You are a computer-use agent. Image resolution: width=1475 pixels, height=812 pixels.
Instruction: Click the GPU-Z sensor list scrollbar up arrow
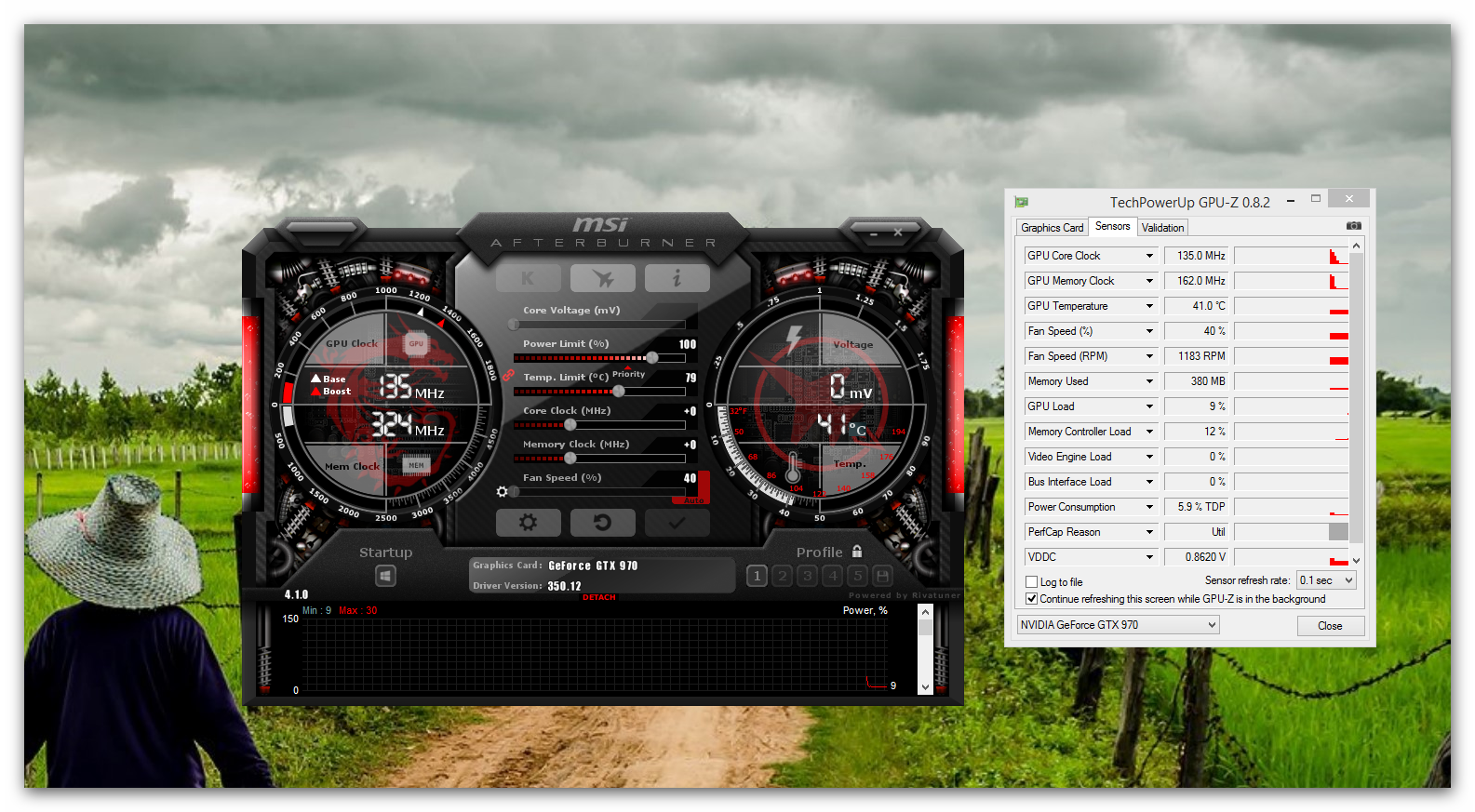click(x=1356, y=246)
